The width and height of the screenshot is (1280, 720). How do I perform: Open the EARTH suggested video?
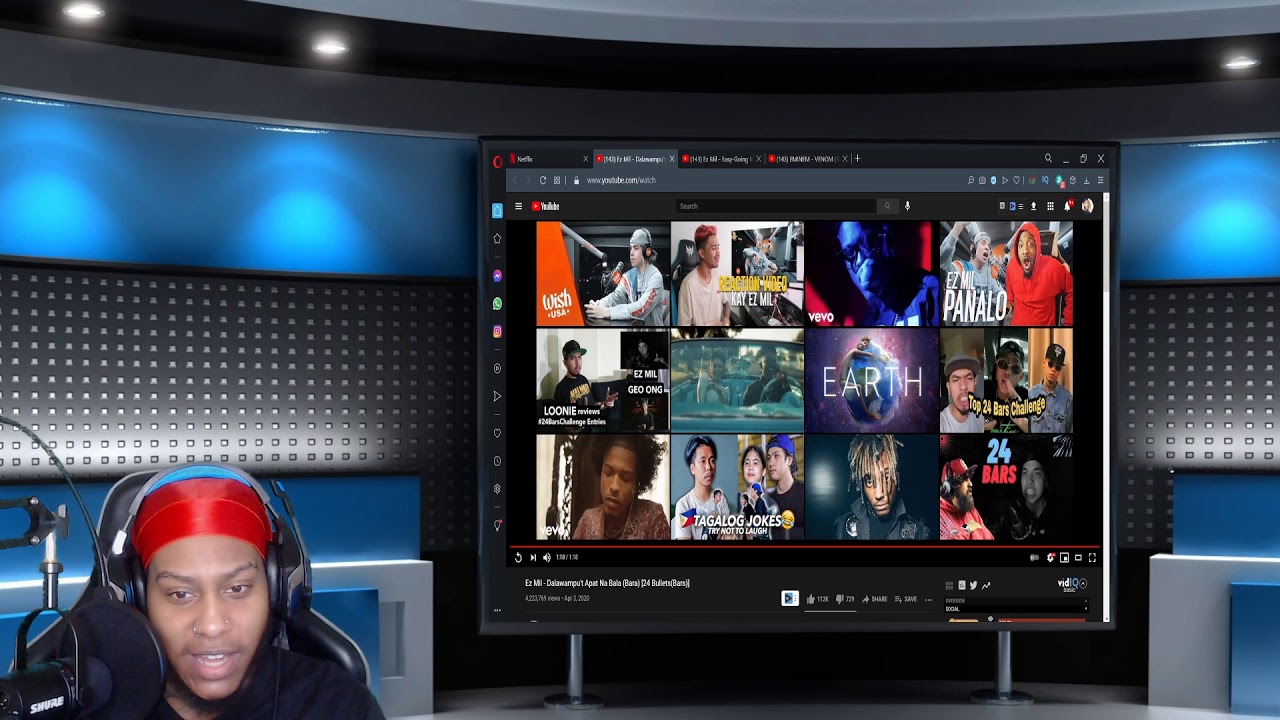coord(872,381)
